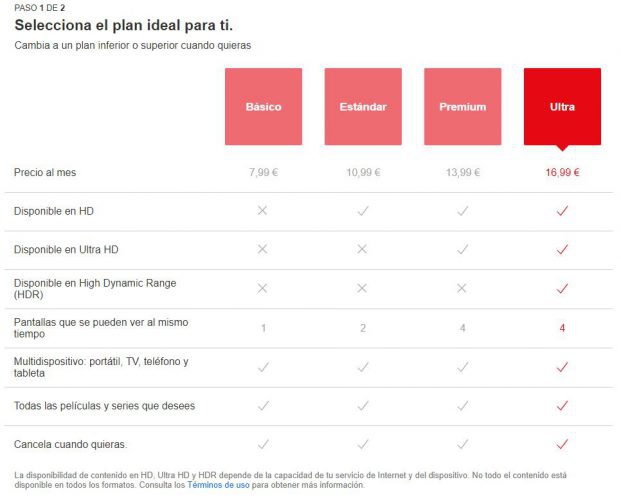
Task: Select the red Ultra plan tile
Action: (x=562, y=106)
